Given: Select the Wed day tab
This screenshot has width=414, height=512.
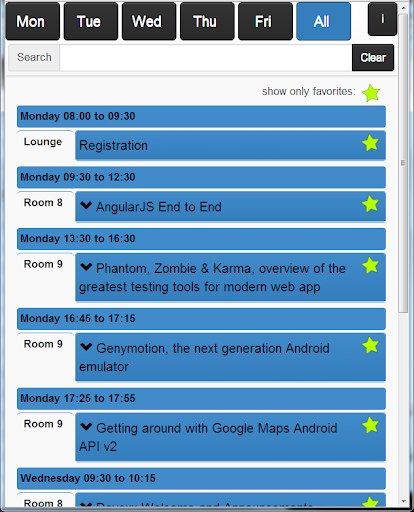Looking at the screenshot, I should (x=149, y=21).
